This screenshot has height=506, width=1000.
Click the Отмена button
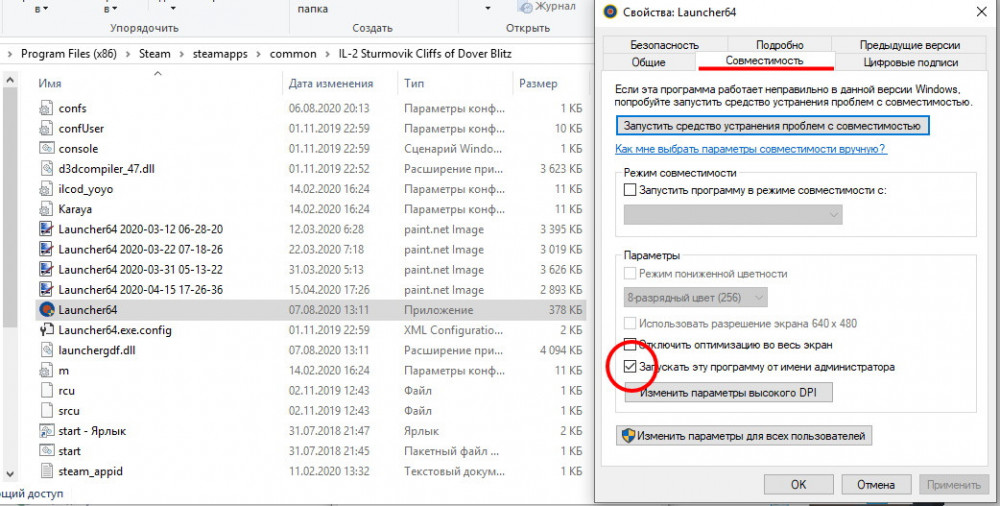coord(876,485)
